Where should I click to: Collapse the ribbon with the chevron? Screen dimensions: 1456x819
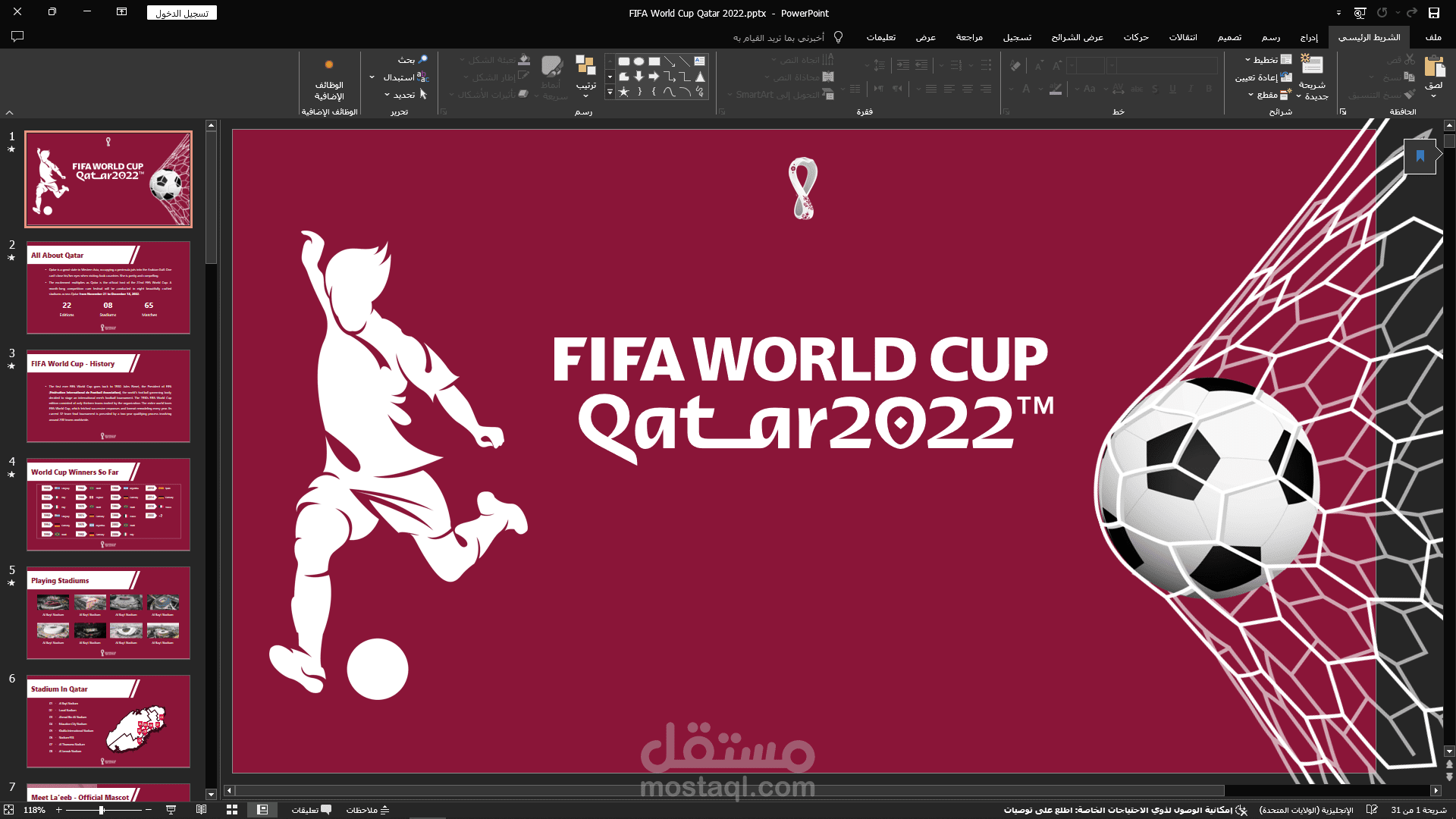click(10, 112)
